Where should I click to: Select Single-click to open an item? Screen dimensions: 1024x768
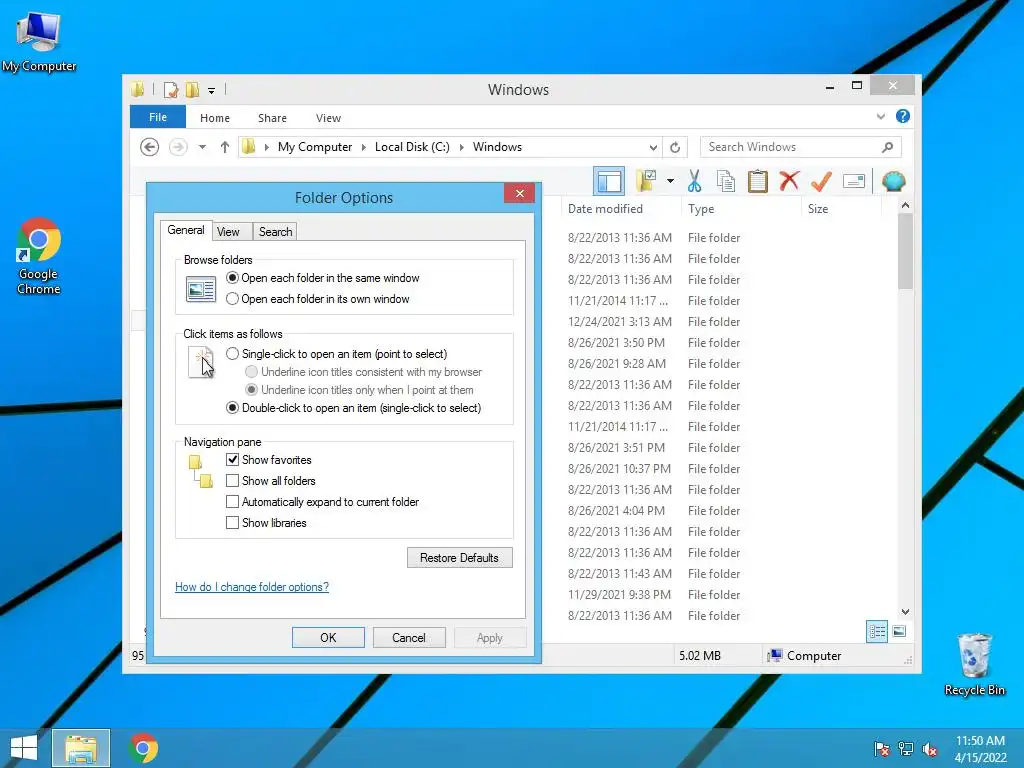337,353
